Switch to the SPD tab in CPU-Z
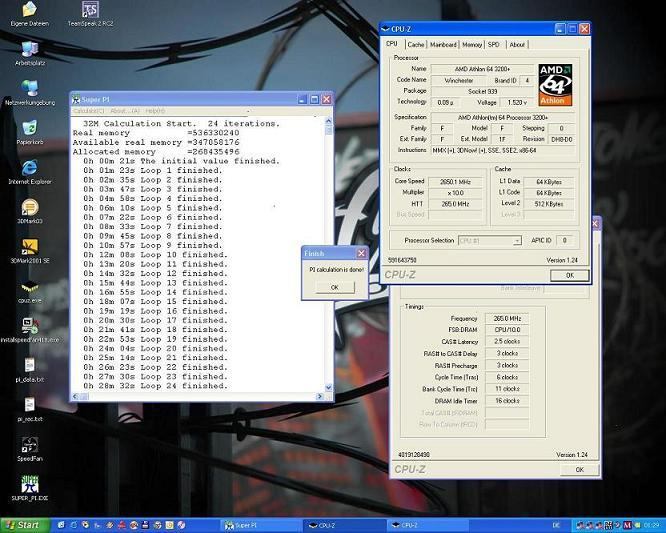The width and height of the screenshot is (666, 533). [494, 45]
